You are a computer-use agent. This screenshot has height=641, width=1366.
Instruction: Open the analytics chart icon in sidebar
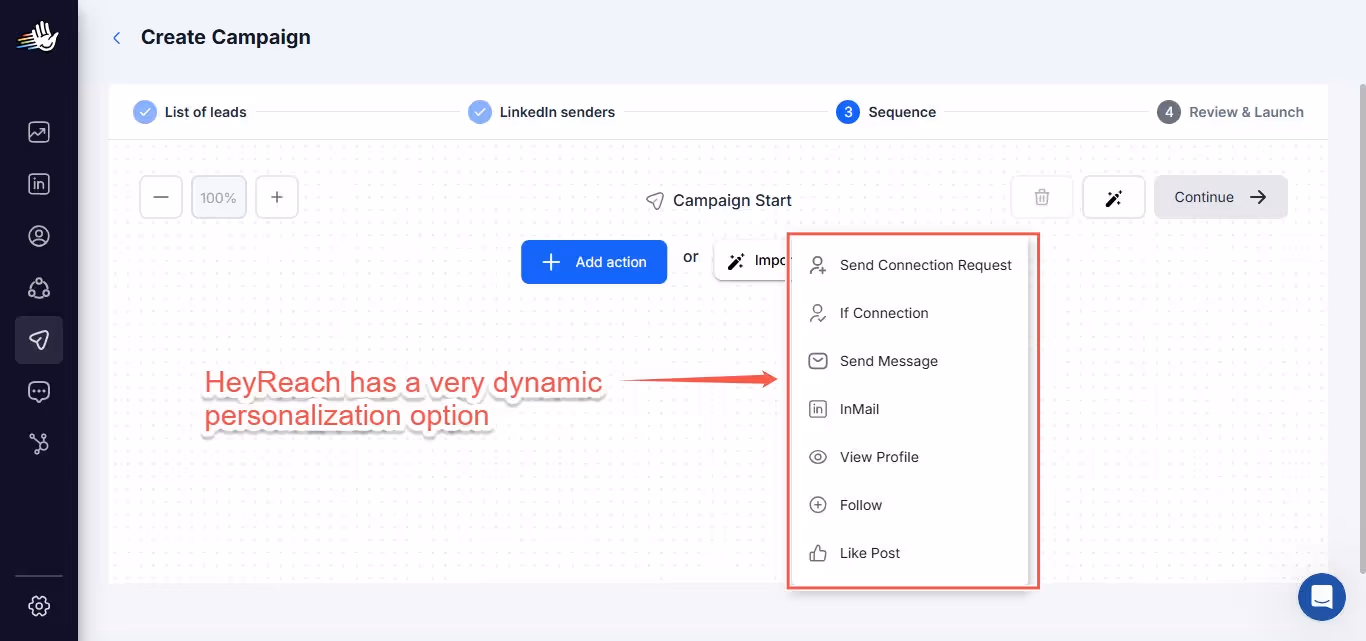click(x=38, y=131)
